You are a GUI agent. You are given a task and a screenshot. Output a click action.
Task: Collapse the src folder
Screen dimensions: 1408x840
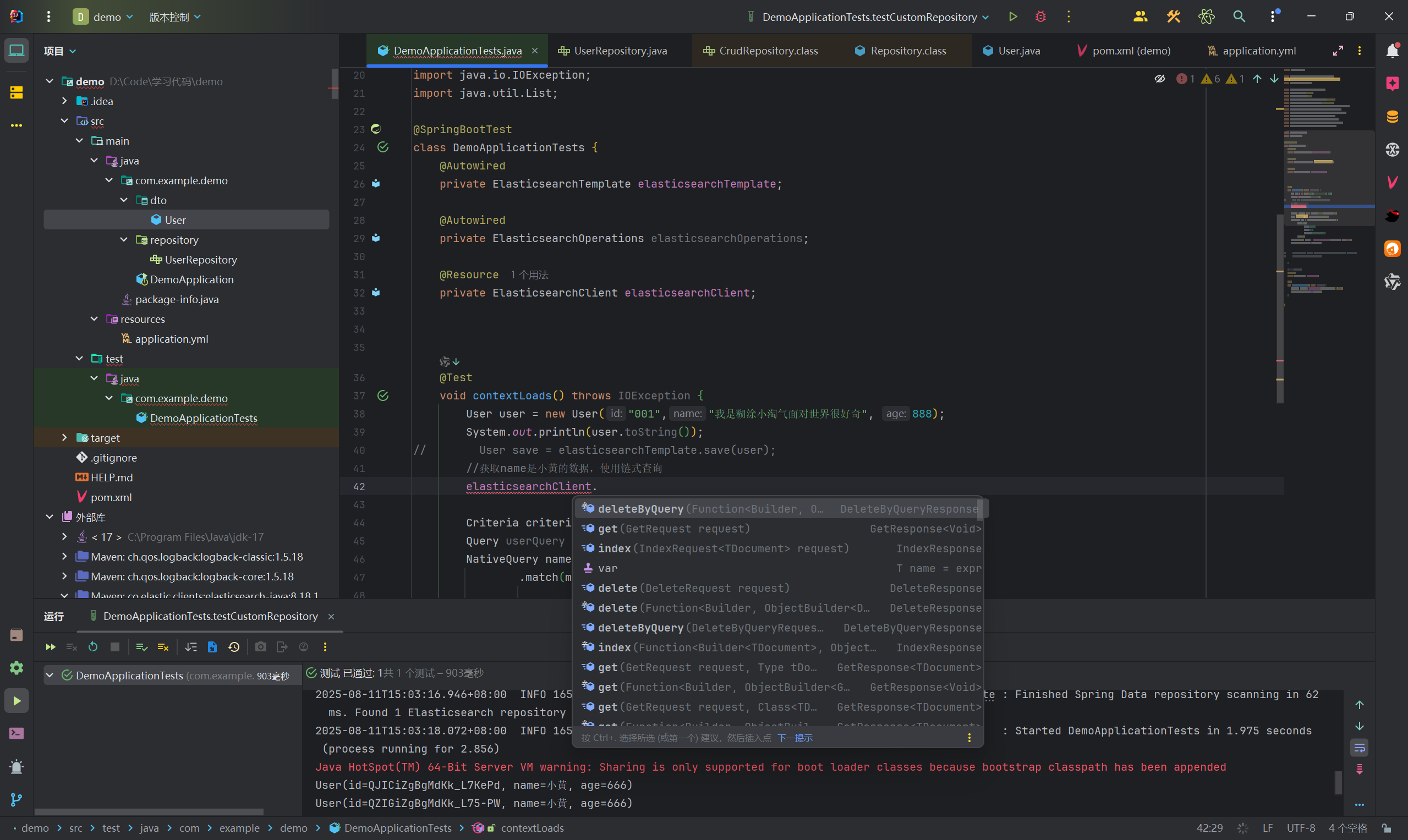tap(64, 121)
